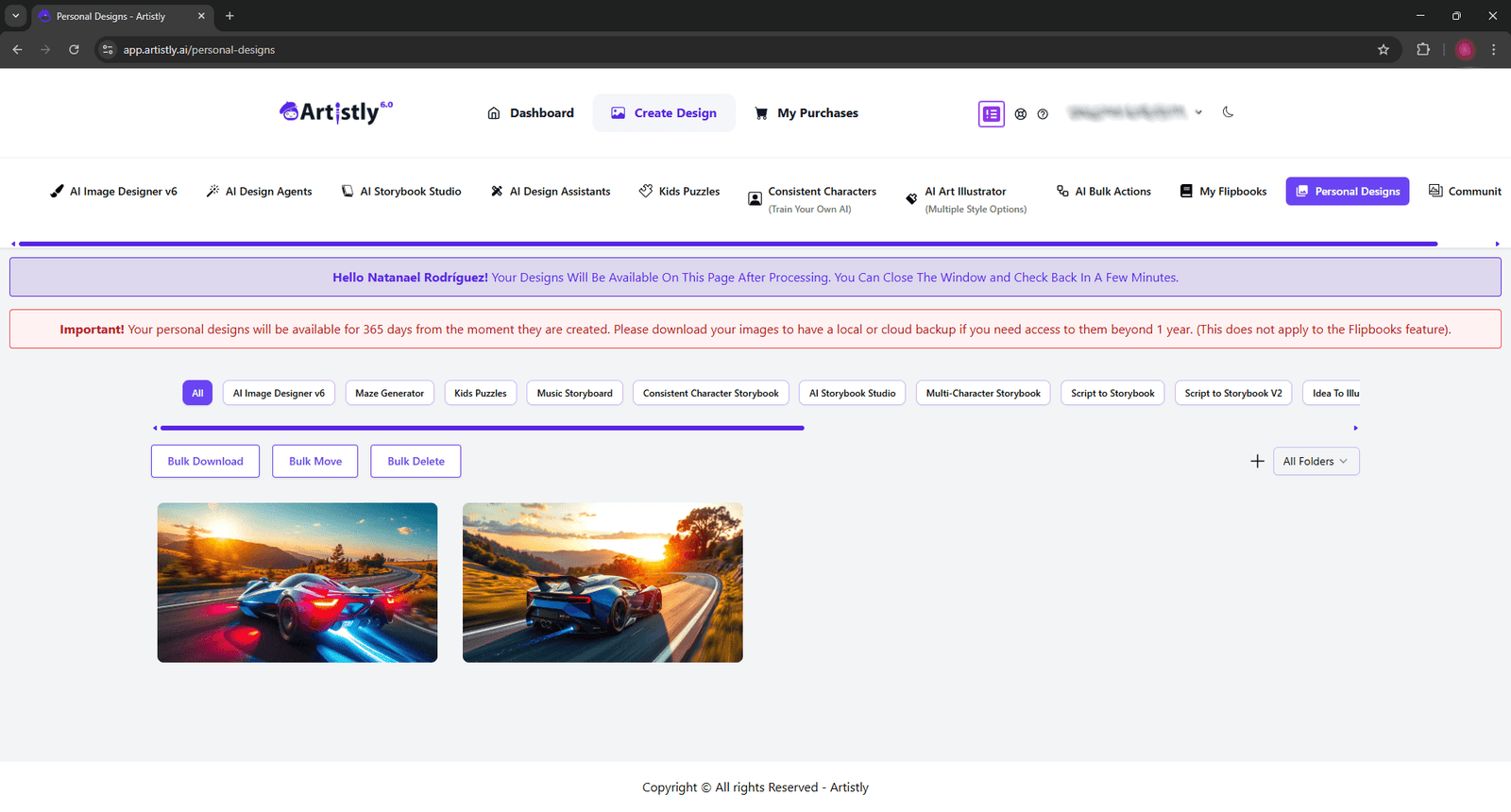Viewport: 1511px width, 812px height.
Task: Select the AI Bulk Actions tool
Action: tap(1103, 192)
